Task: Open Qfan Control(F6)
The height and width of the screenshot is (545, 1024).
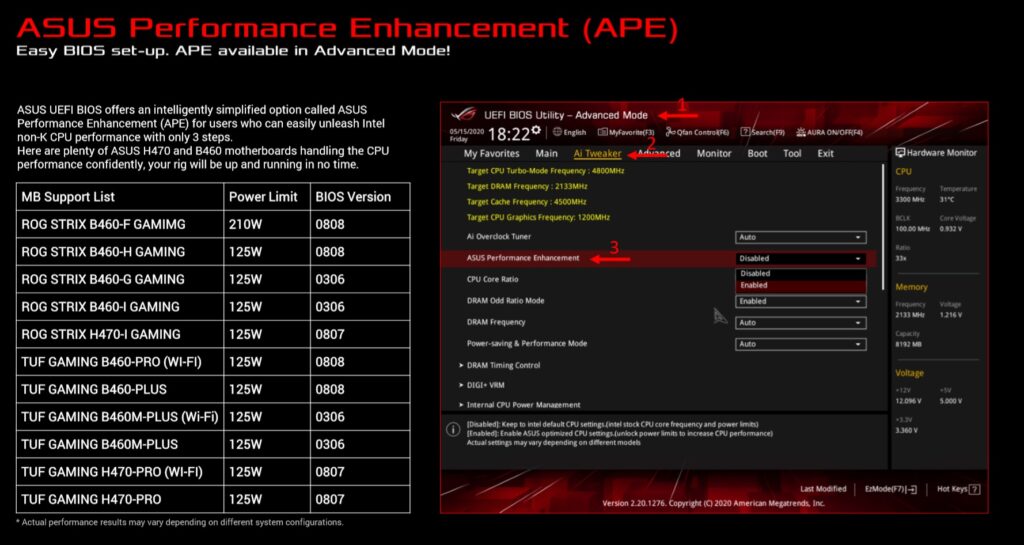Action: pos(697,132)
